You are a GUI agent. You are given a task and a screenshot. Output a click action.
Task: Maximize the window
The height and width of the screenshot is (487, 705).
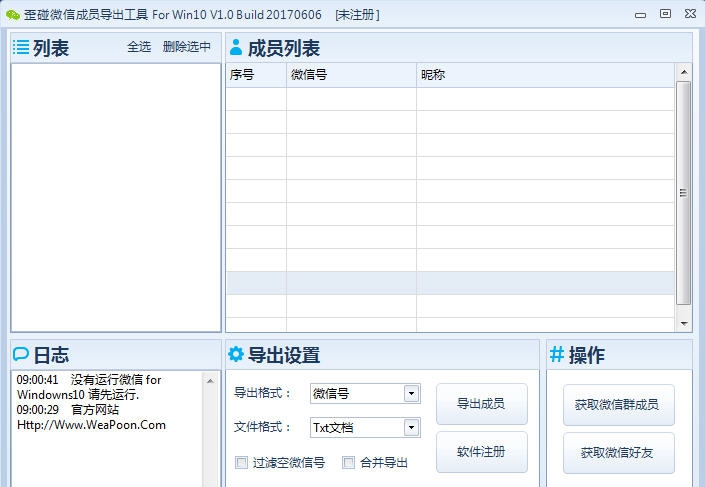665,14
